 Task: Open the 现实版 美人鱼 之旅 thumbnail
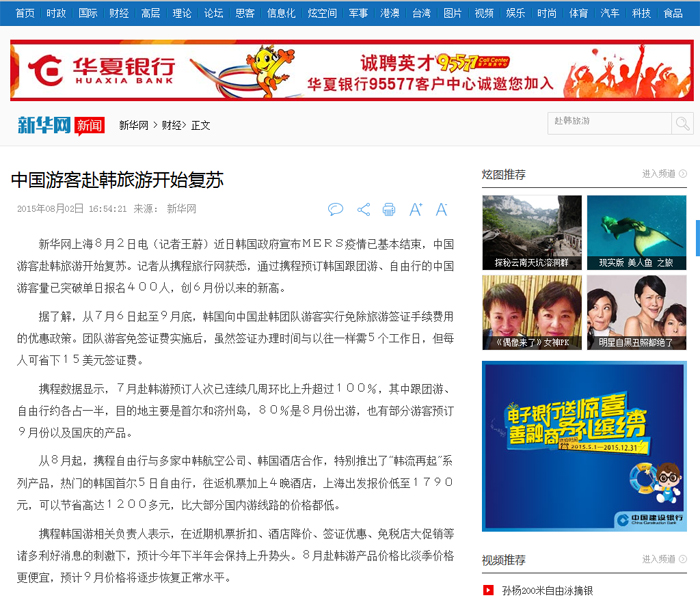click(637, 232)
